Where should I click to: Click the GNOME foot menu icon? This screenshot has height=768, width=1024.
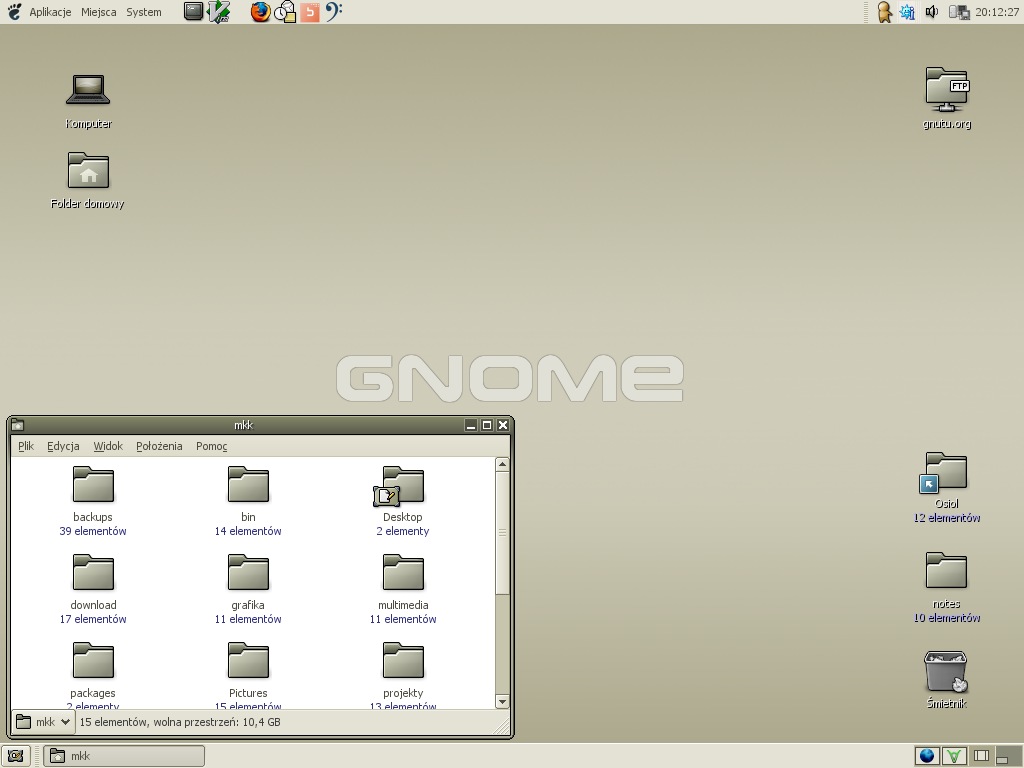coord(14,11)
